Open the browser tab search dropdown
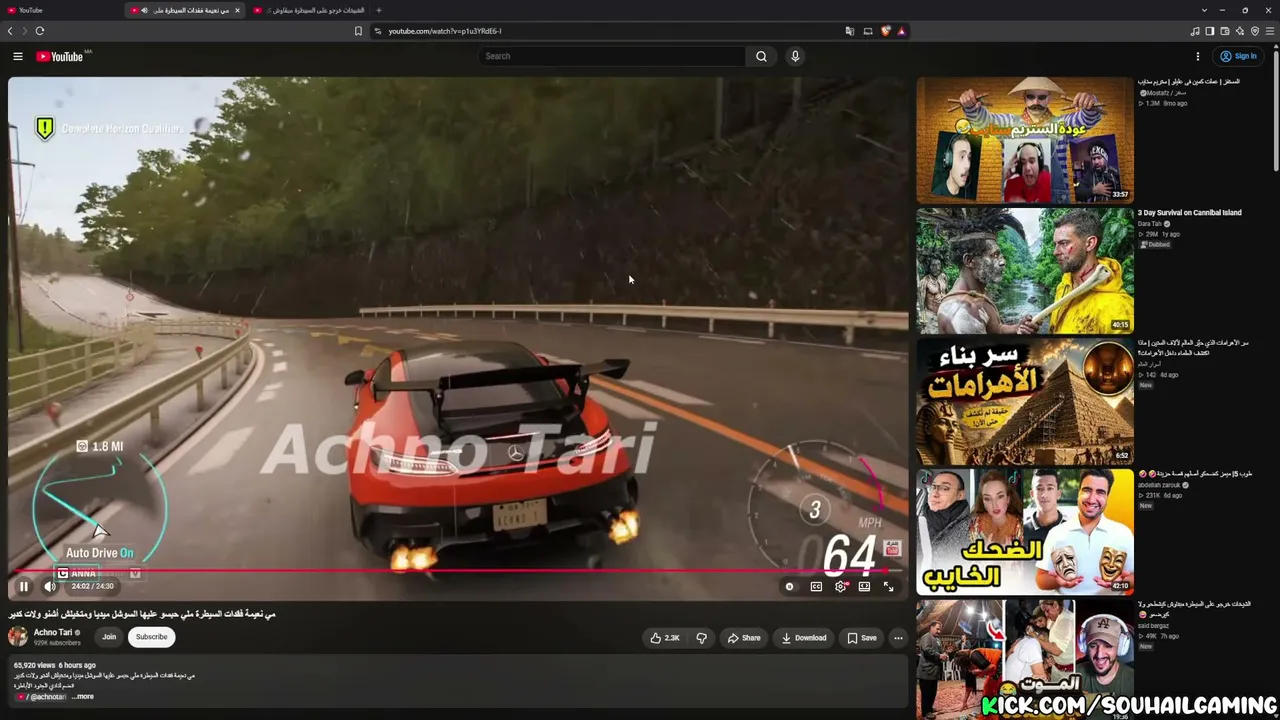 [1204, 10]
